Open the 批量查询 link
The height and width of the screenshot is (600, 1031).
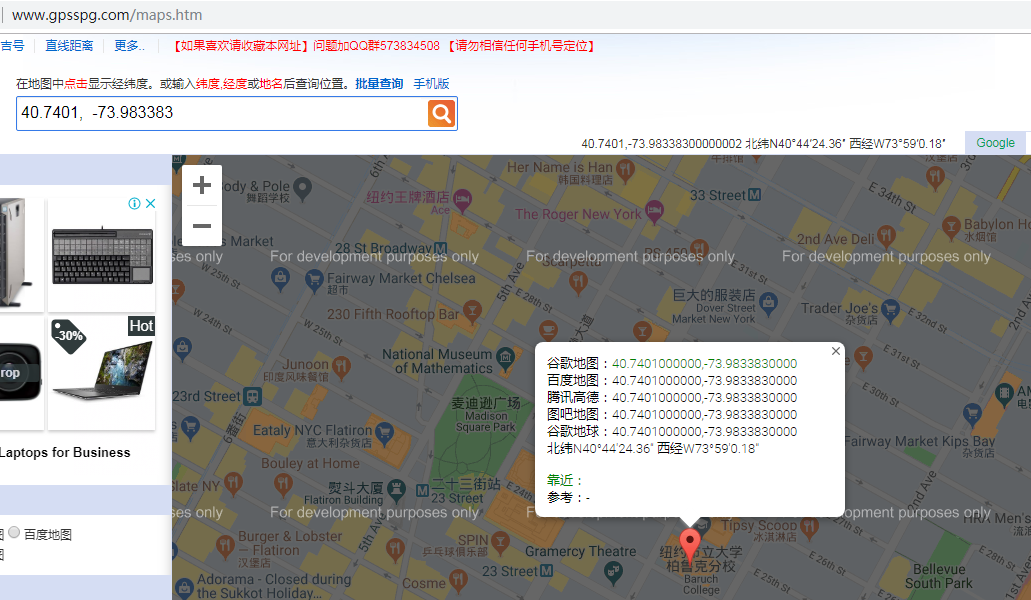(x=379, y=83)
